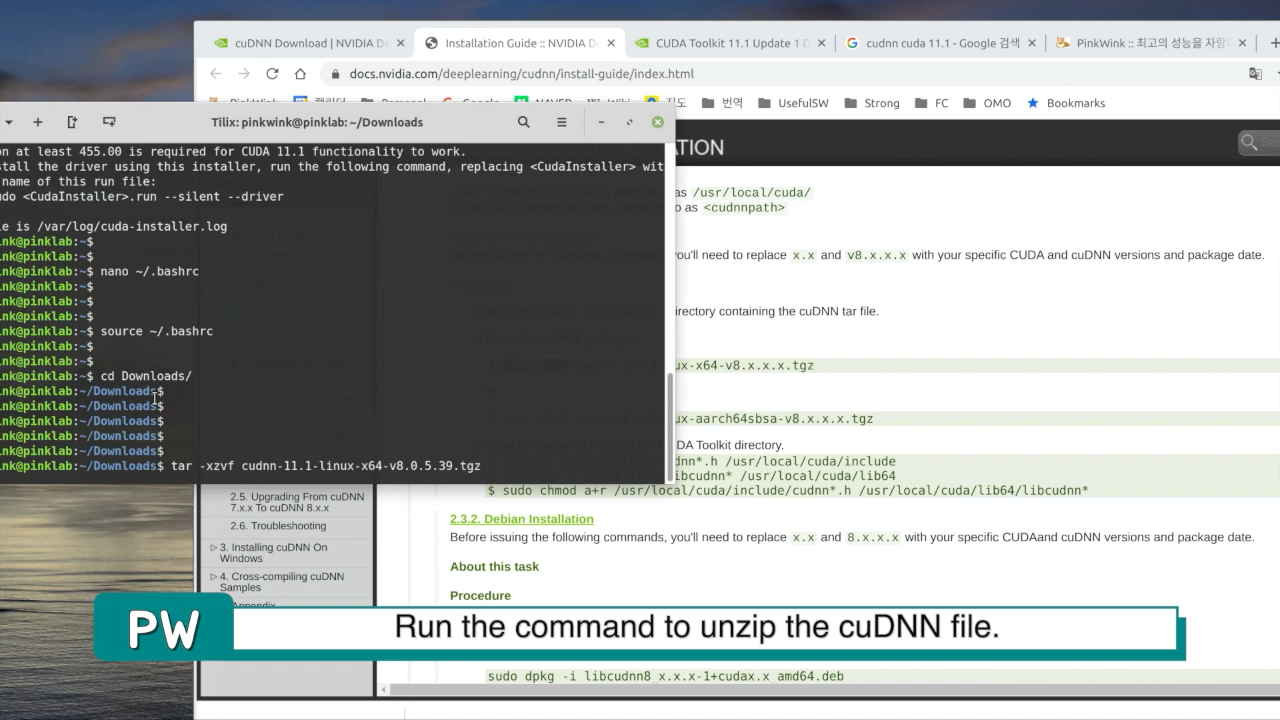Click the Tilix terminal vertical scrollbar
Screen dimensions: 1280x720
tap(670, 426)
